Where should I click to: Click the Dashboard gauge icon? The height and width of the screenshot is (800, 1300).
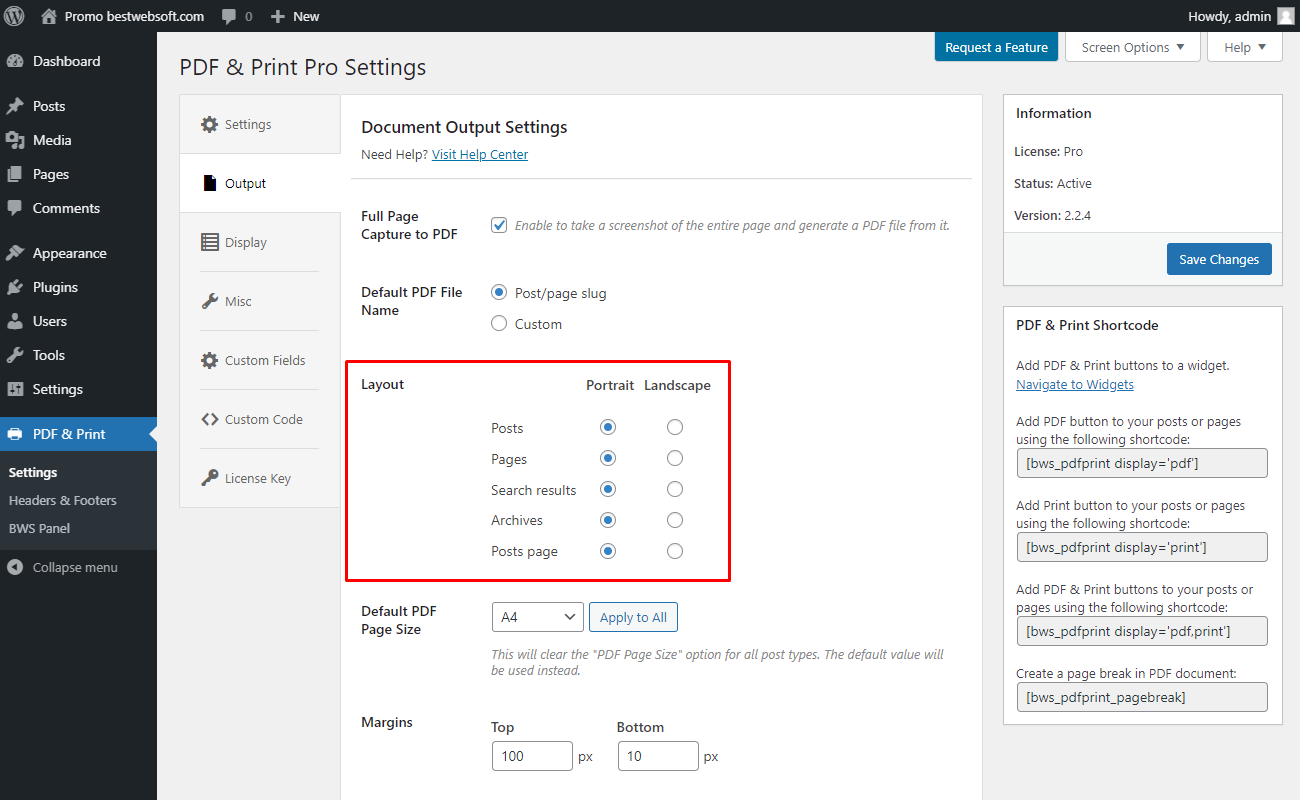coord(15,61)
